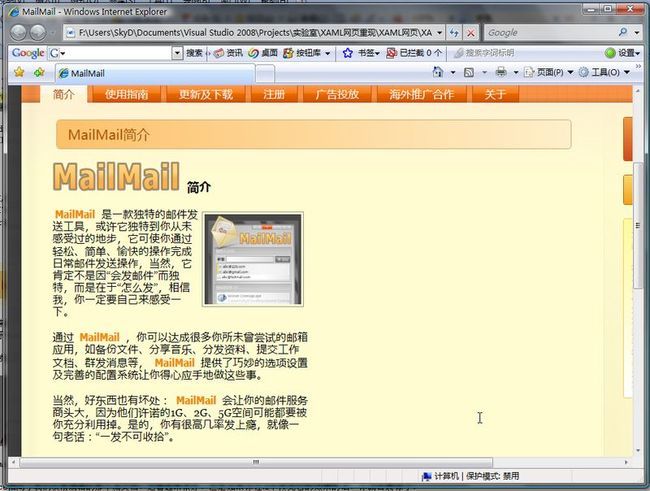Click the first orange MailMail text in intro paragraph
The width and height of the screenshot is (650, 491).
pyautogui.click(x=75, y=214)
